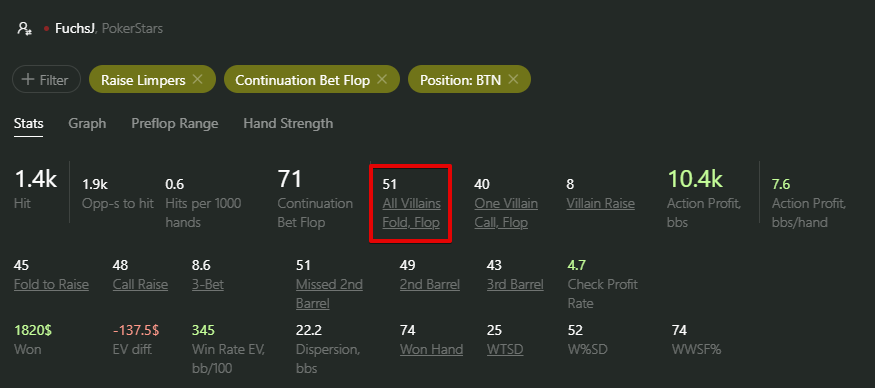Remove the Continuation Bet Flop filter chip
This screenshot has height=388, width=875.
[382, 79]
